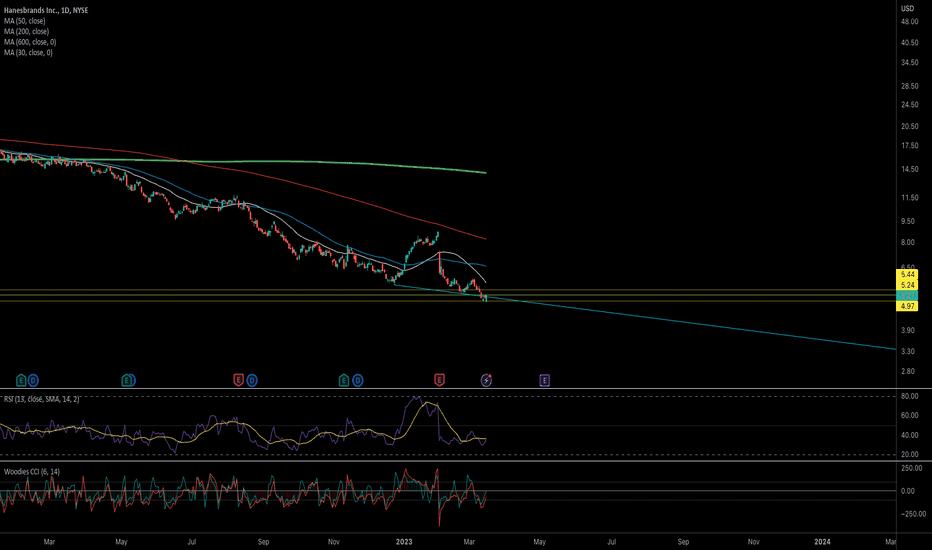The width and height of the screenshot is (932, 550).
Task: Click the 2023 time axis label
Action: coord(404,542)
